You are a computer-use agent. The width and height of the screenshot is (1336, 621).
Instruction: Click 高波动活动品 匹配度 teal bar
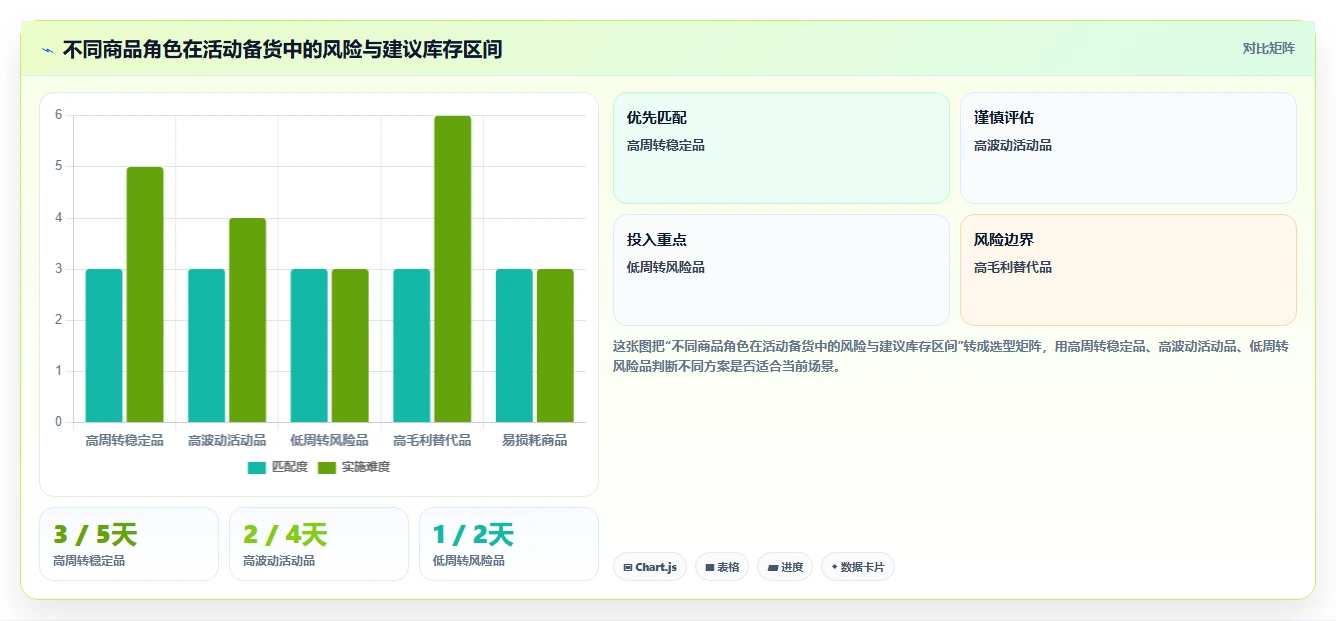207,345
